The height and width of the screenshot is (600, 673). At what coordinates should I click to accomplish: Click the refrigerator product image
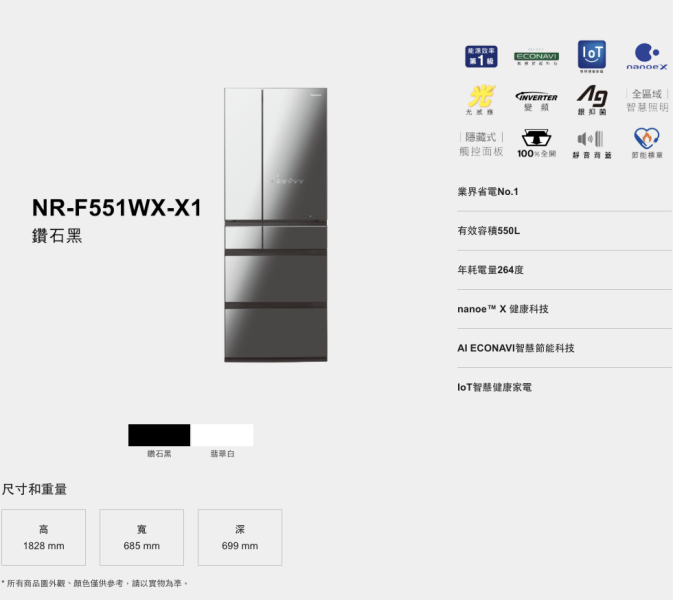(276, 225)
